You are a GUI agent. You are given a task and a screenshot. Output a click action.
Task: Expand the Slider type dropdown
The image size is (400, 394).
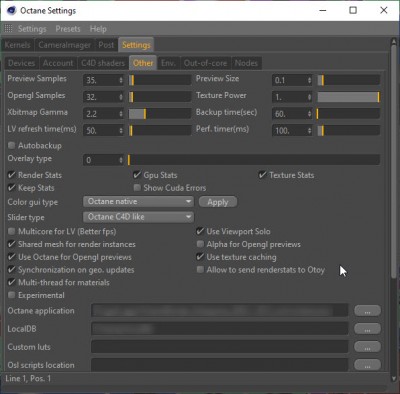pyautogui.click(x=138, y=217)
